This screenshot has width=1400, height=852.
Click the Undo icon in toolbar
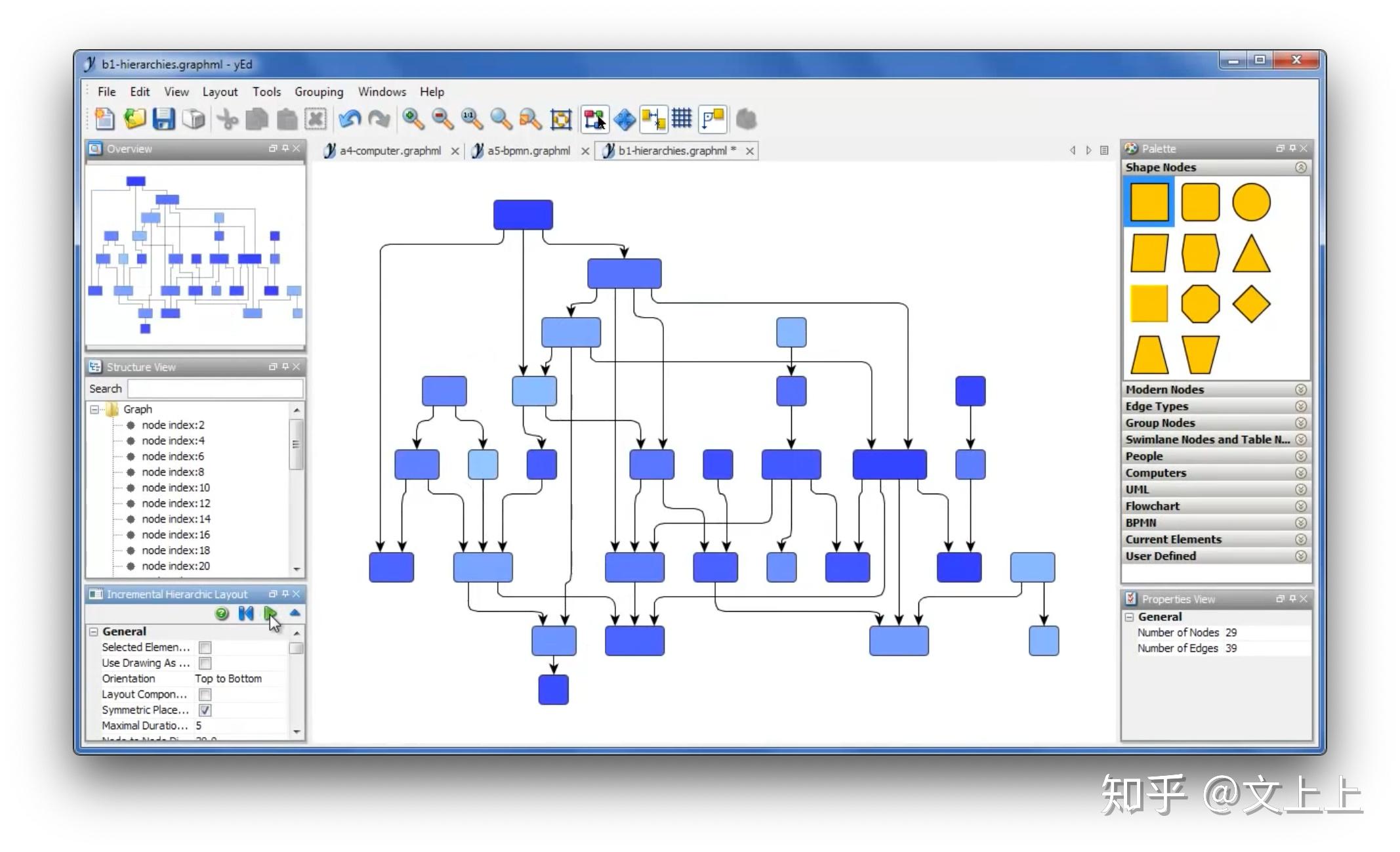tap(349, 120)
